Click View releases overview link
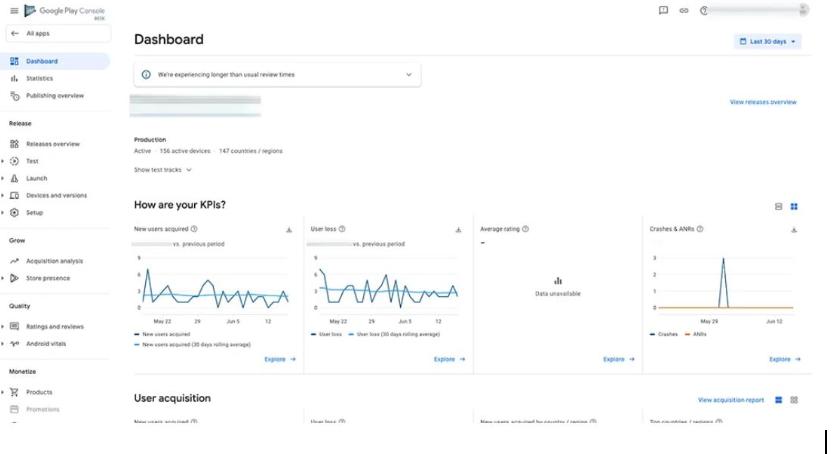 [x=763, y=102]
